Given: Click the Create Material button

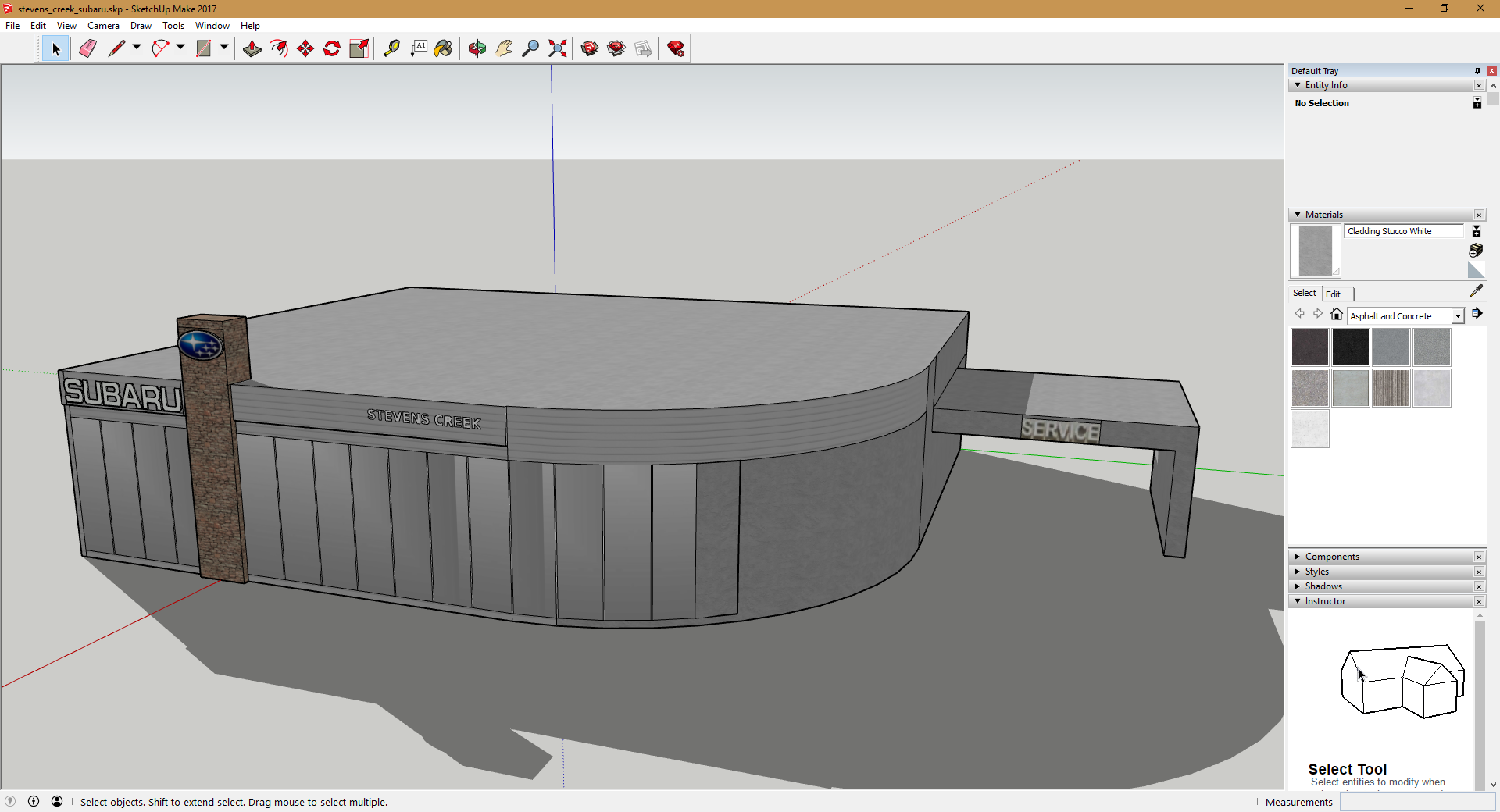Looking at the screenshot, I should pyautogui.click(x=1476, y=251).
